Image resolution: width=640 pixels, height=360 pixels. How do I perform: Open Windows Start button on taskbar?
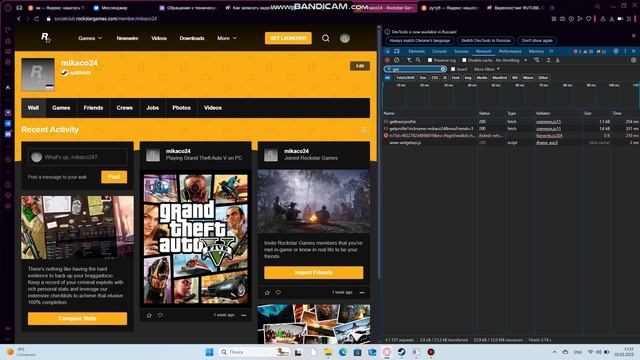pos(209,352)
